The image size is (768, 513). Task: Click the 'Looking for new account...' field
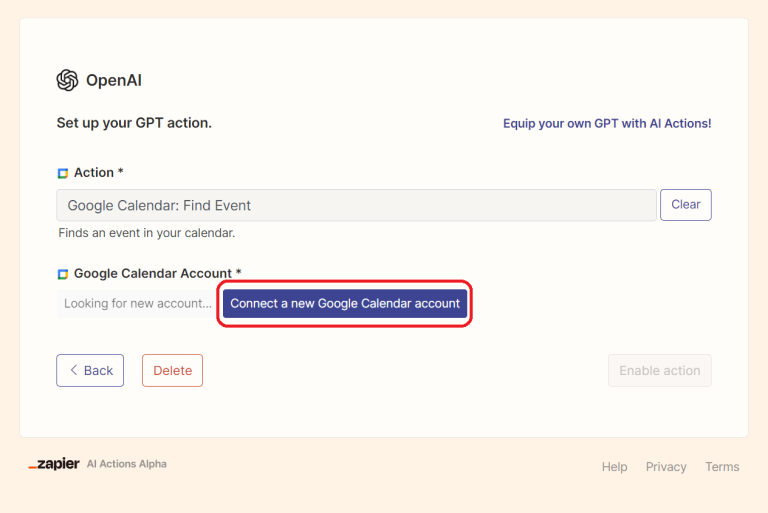point(137,303)
